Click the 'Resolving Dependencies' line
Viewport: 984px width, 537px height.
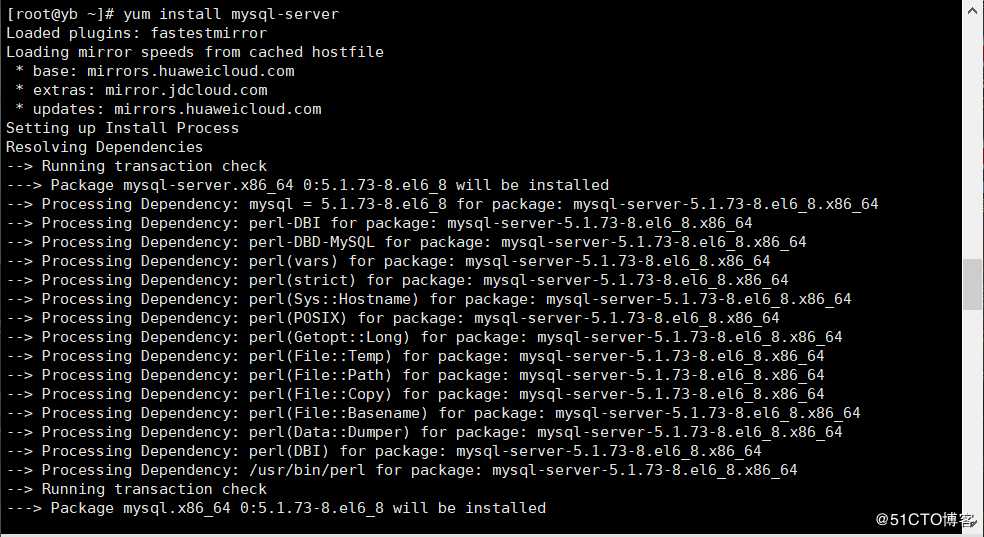(x=104, y=147)
